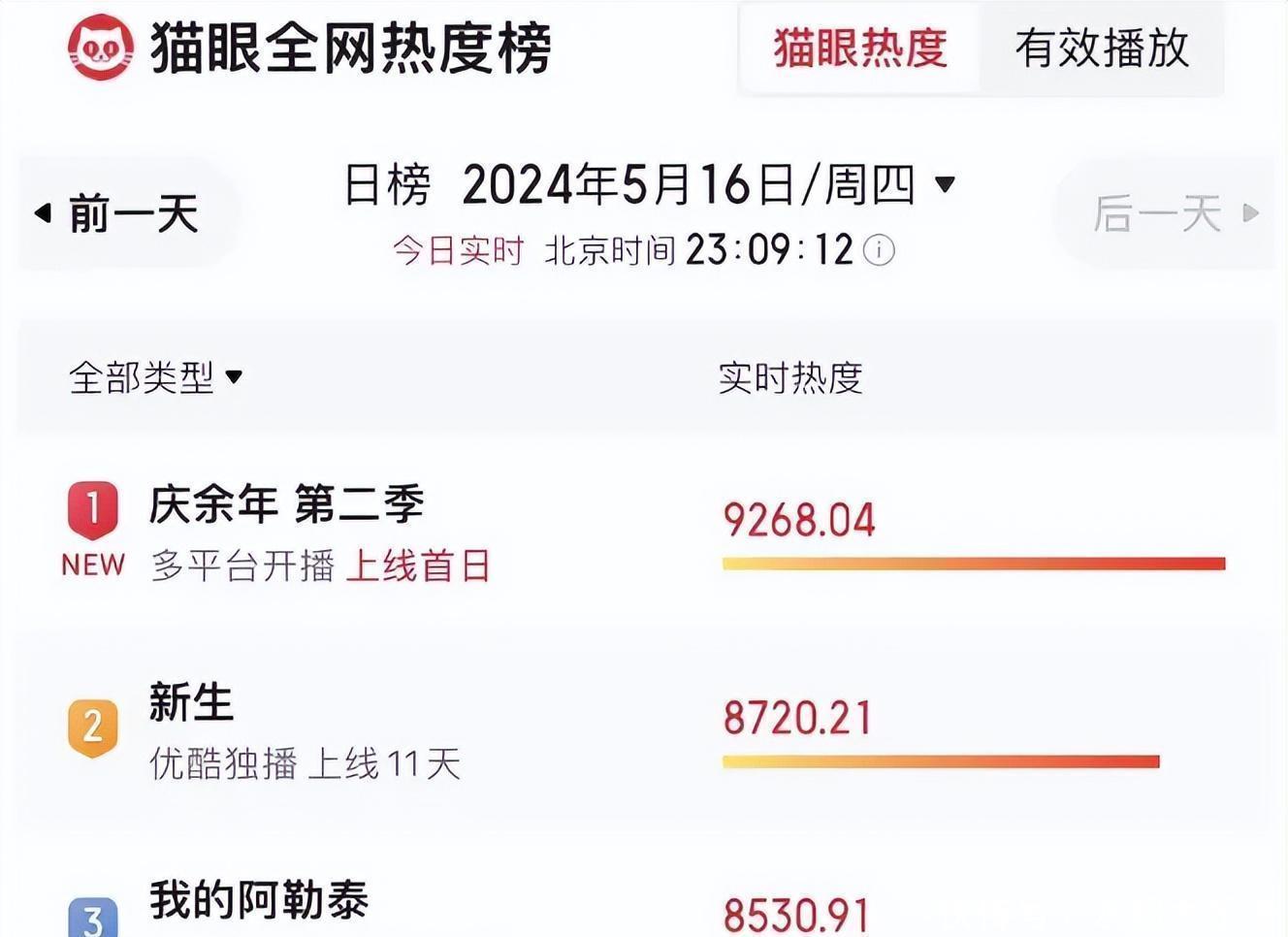Screen dimensions: 1288x937
Task: Click the info icon beside Beijing time
Action: click(879, 250)
